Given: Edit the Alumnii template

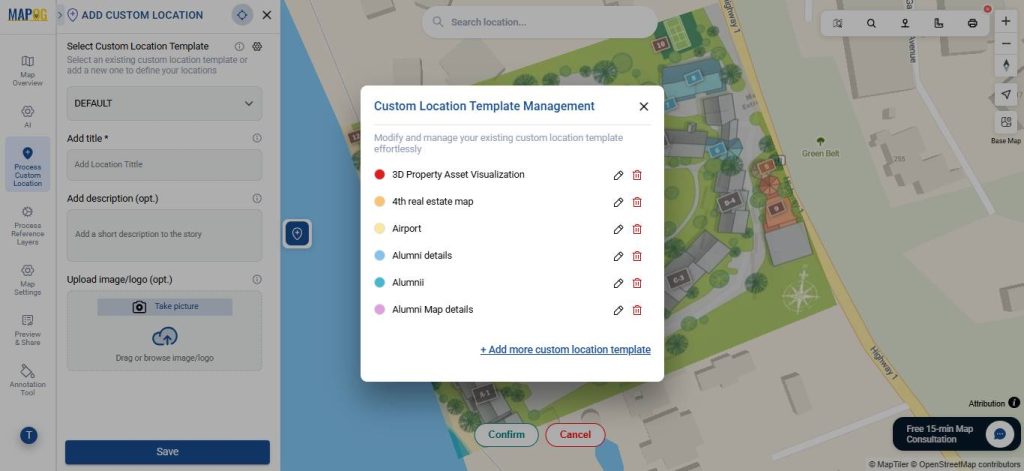Looking at the screenshot, I should [x=618, y=284].
